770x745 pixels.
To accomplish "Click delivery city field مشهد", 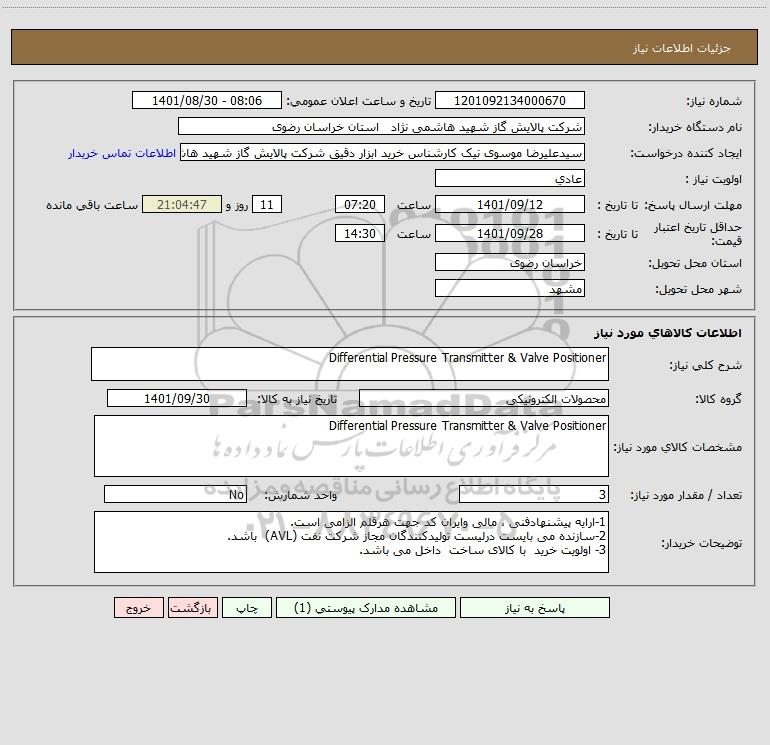I will coord(510,288).
